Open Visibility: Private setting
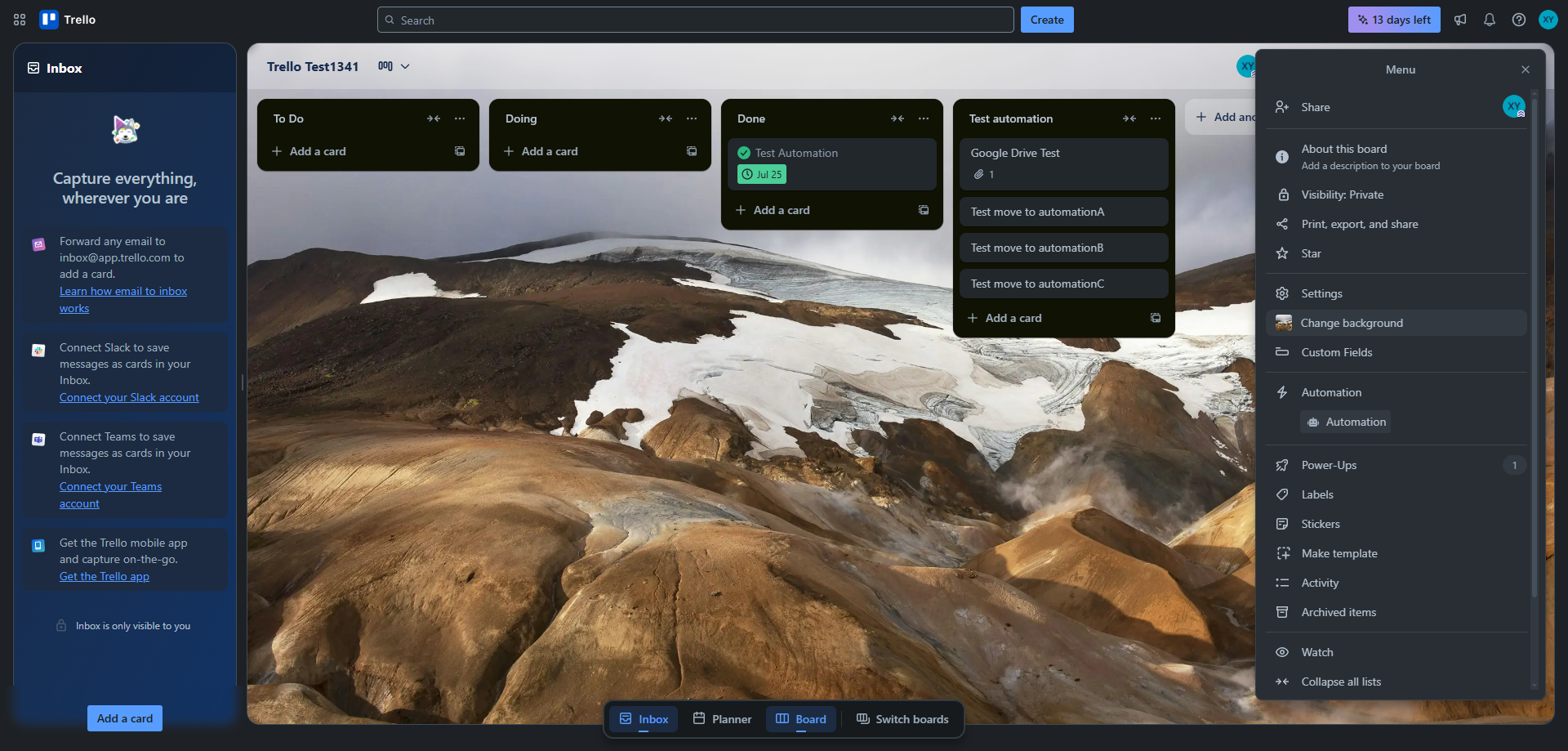The height and width of the screenshot is (751, 1568). (x=1396, y=194)
